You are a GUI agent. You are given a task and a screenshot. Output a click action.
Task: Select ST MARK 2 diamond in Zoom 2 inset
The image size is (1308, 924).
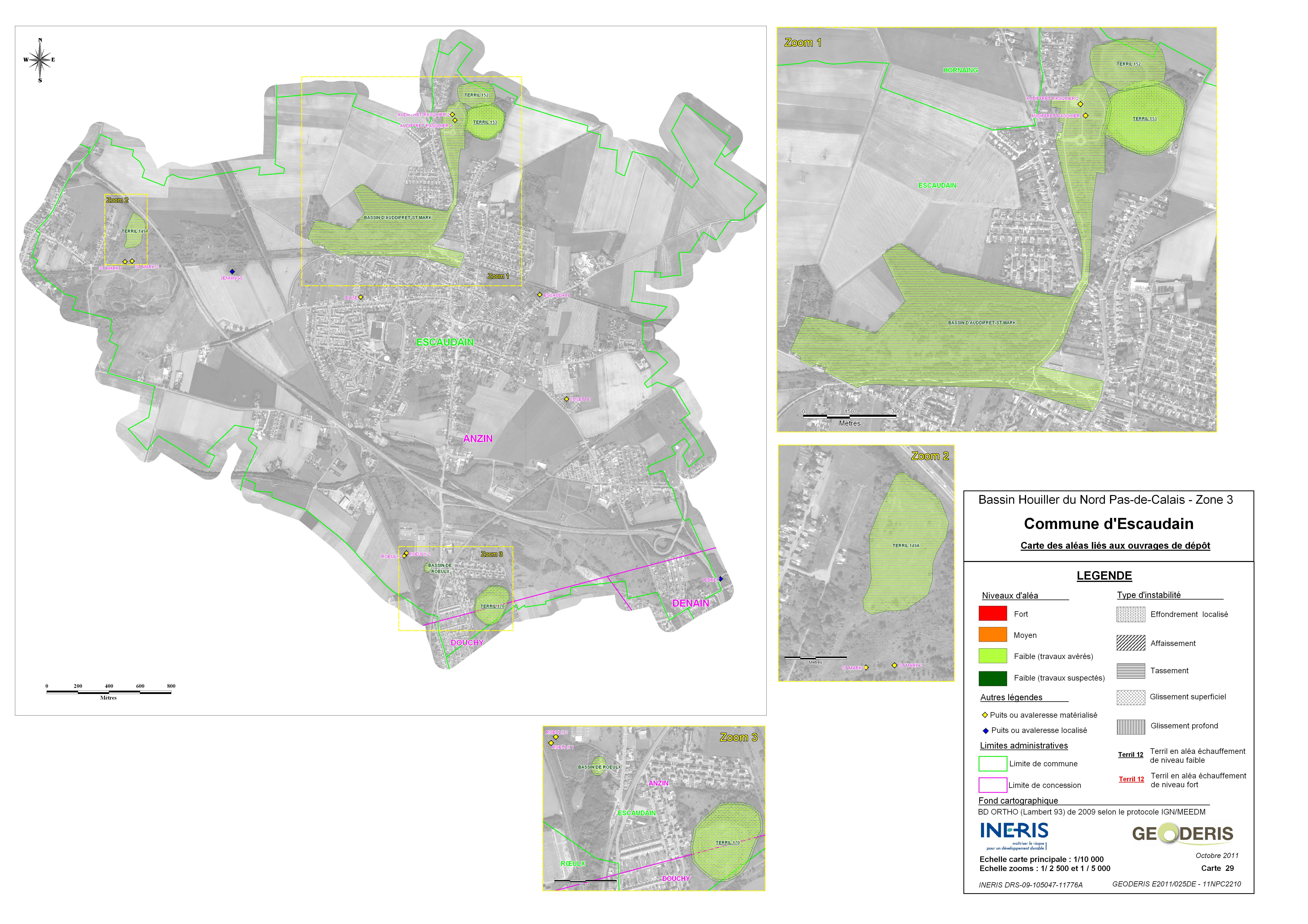(x=894, y=665)
